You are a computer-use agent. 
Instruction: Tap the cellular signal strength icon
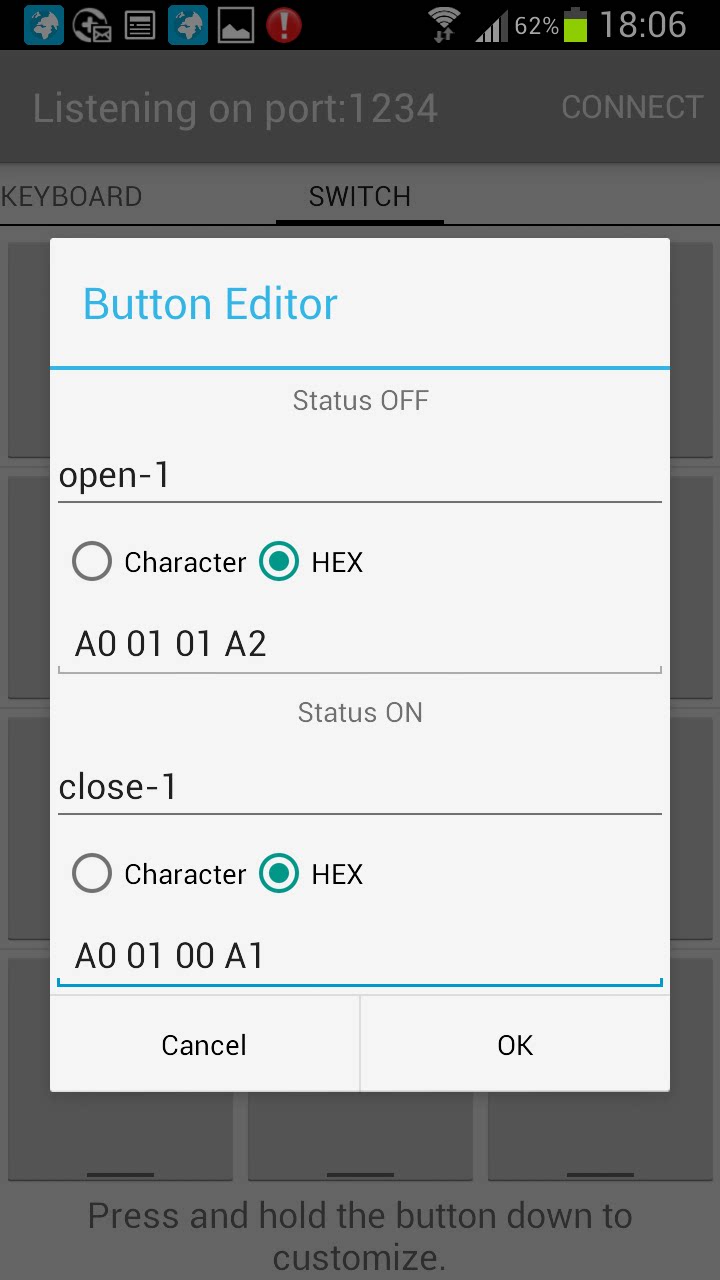[x=491, y=25]
